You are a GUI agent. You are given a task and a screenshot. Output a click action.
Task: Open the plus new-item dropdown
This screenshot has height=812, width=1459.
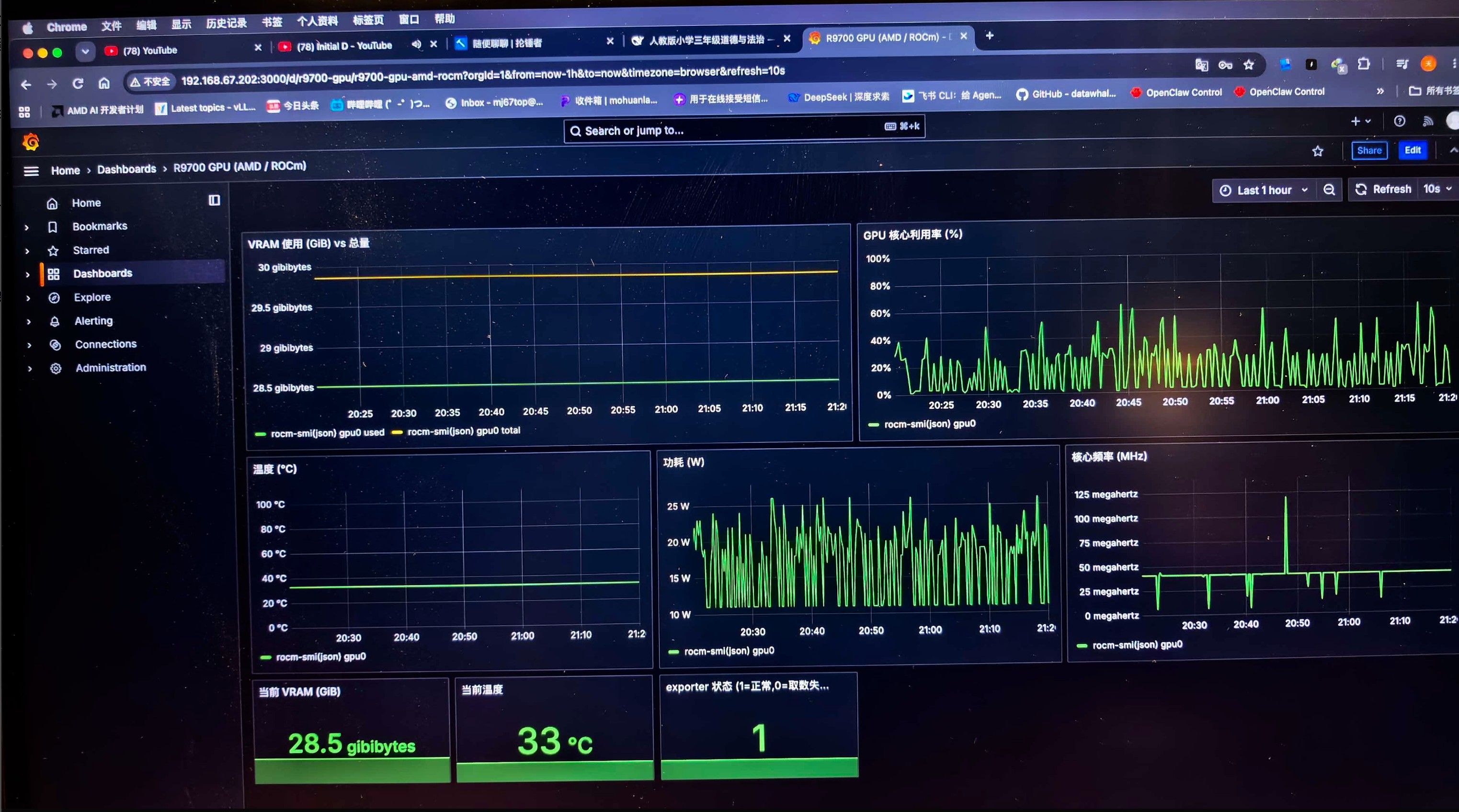point(1360,121)
